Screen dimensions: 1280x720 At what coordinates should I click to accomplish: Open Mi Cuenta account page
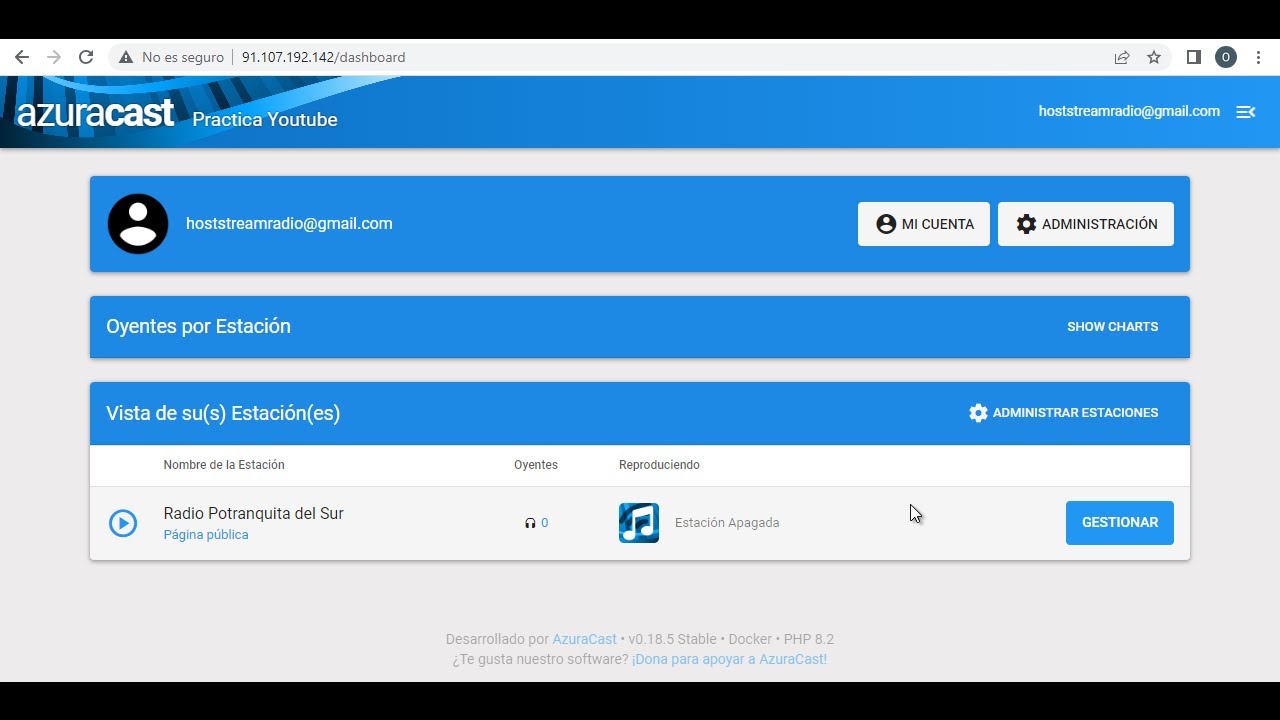point(924,224)
